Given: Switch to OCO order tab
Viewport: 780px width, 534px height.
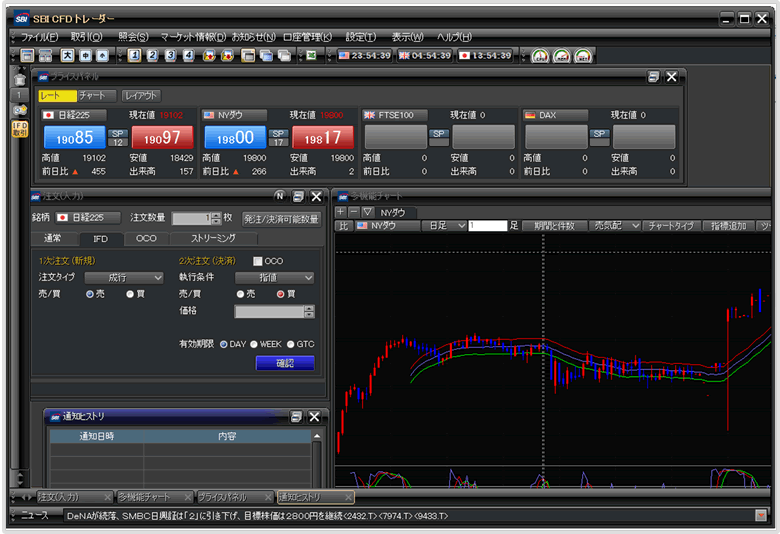Looking at the screenshot, I should [x=146, y=238].
